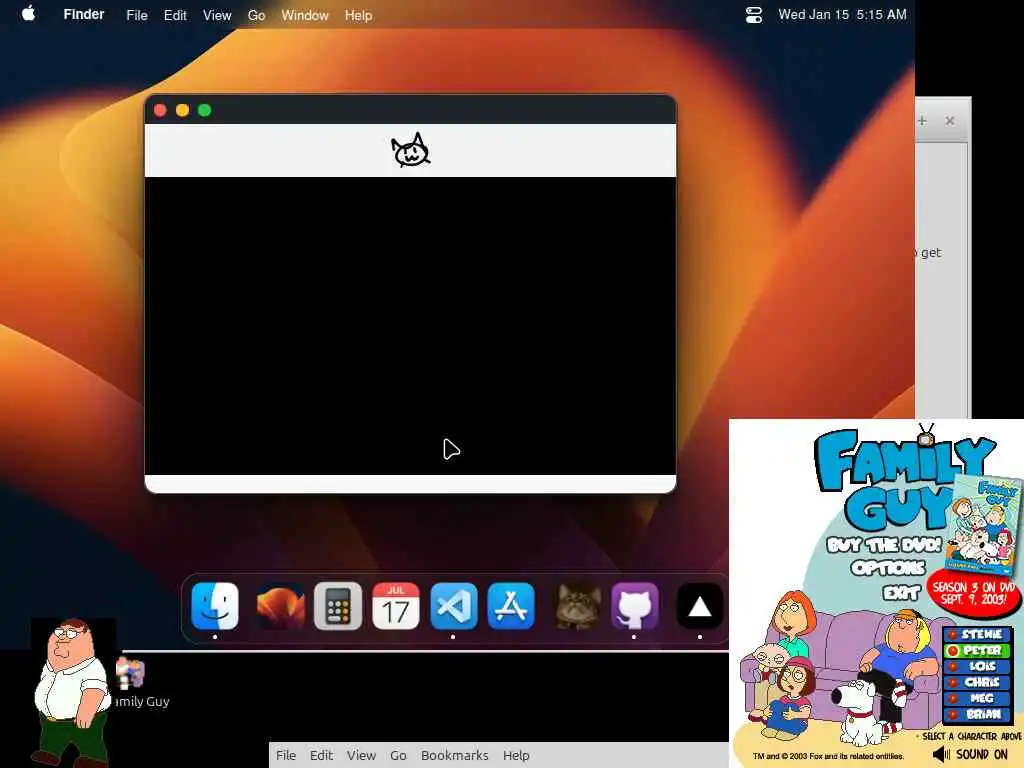The width and height of the screenshot is (1024, 768).
Task: Launch Calculator from the dock
Action: (338, 605)
